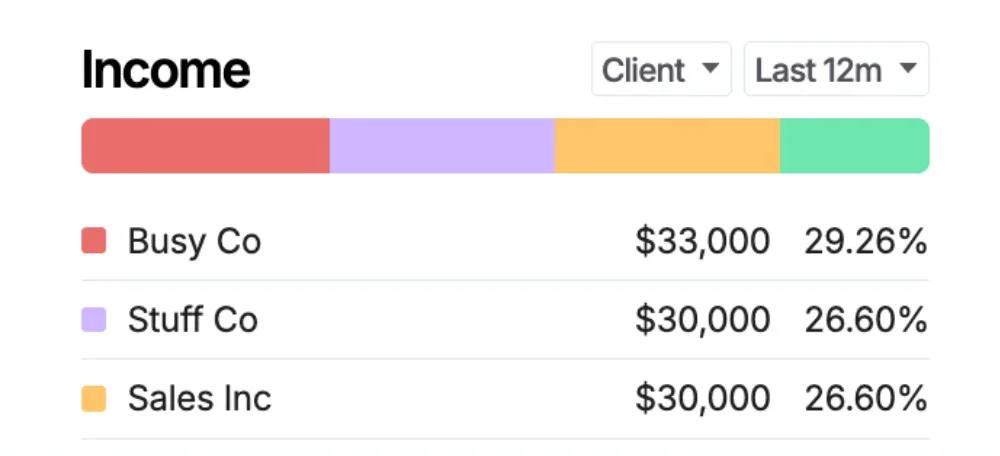Click the orange swatch next to Sales Inc

(94, 399)
